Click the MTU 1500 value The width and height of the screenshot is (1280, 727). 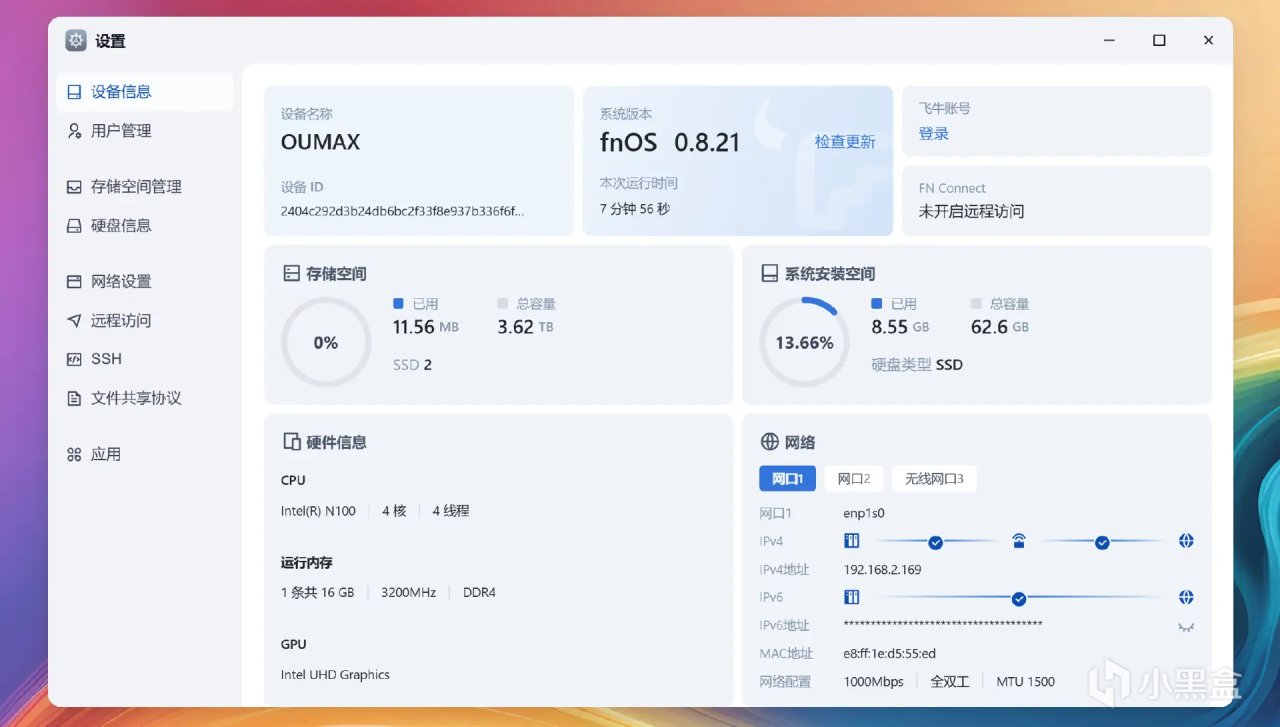click(1026, 681)
